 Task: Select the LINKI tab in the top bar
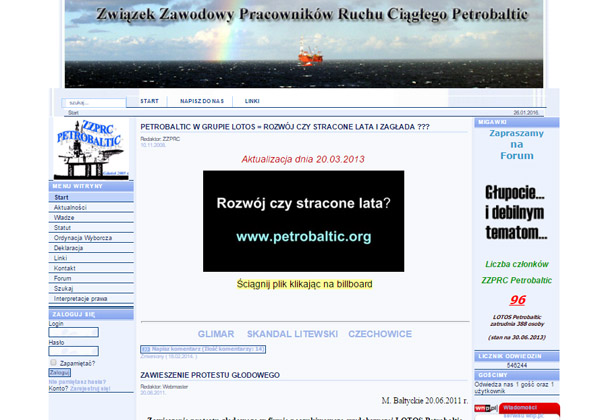252,101
